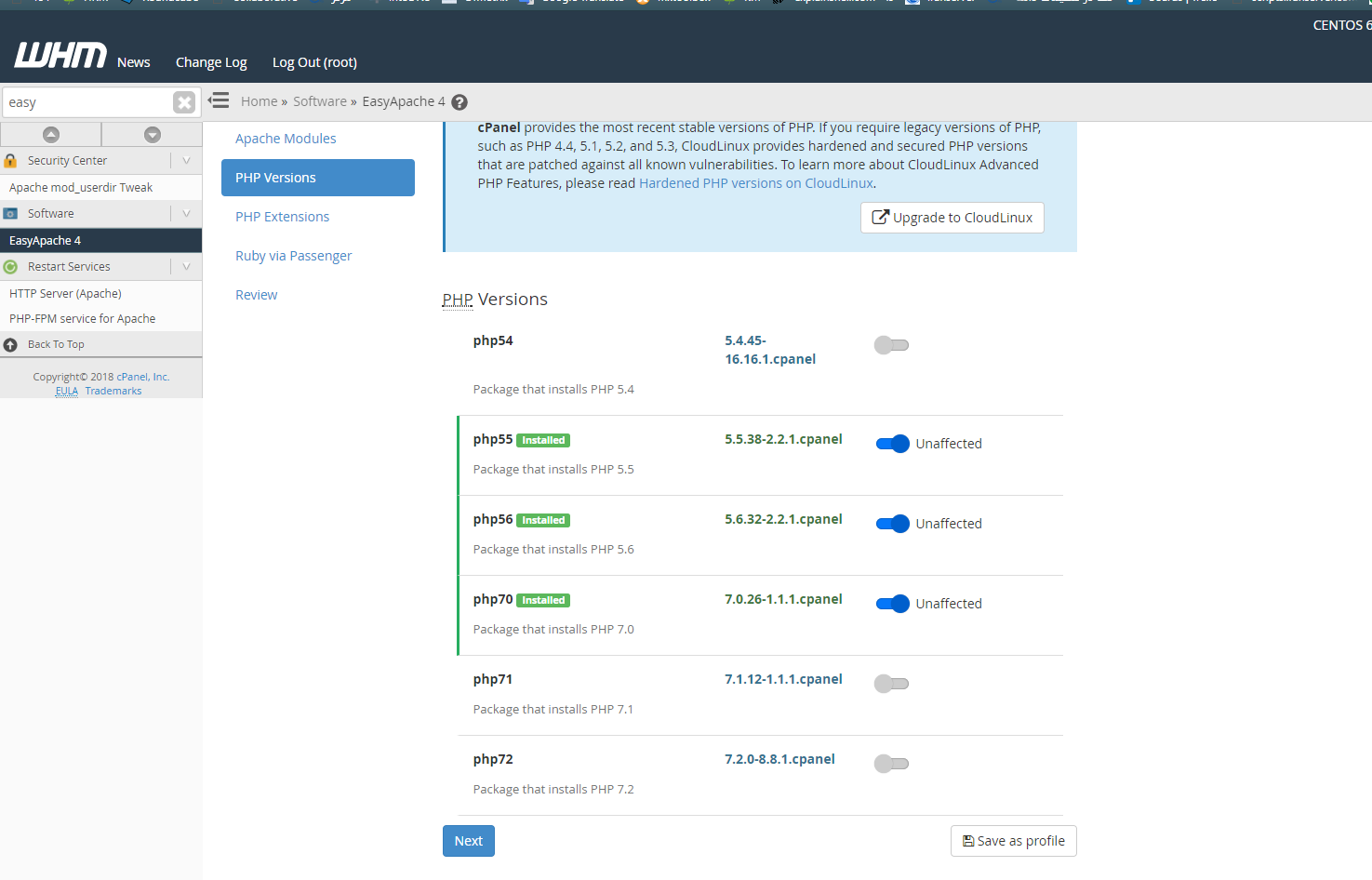
Task: Click the php56 Installed badge
Action: [543, 520]
